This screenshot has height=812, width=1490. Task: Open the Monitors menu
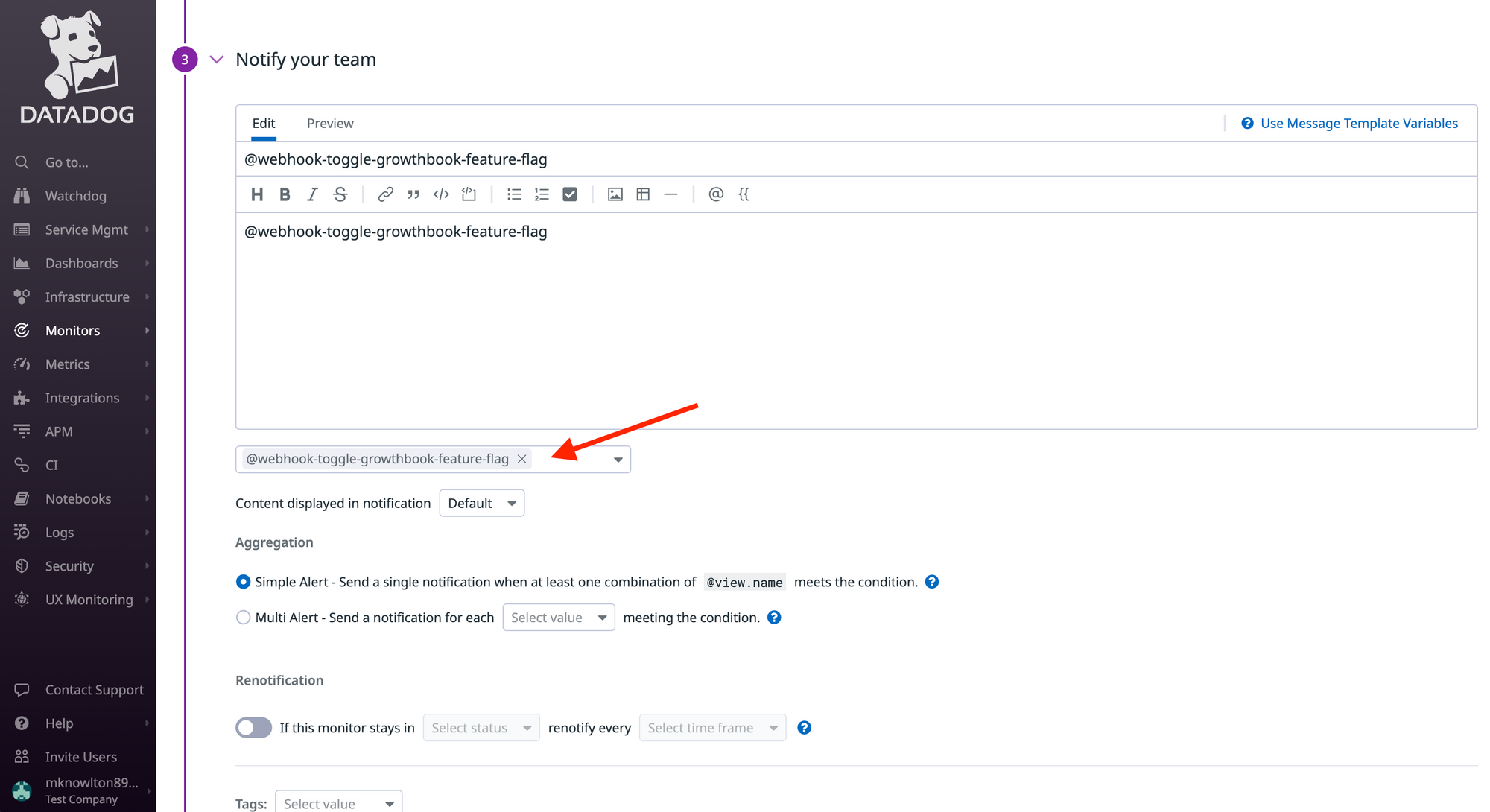tap(78, 330)
